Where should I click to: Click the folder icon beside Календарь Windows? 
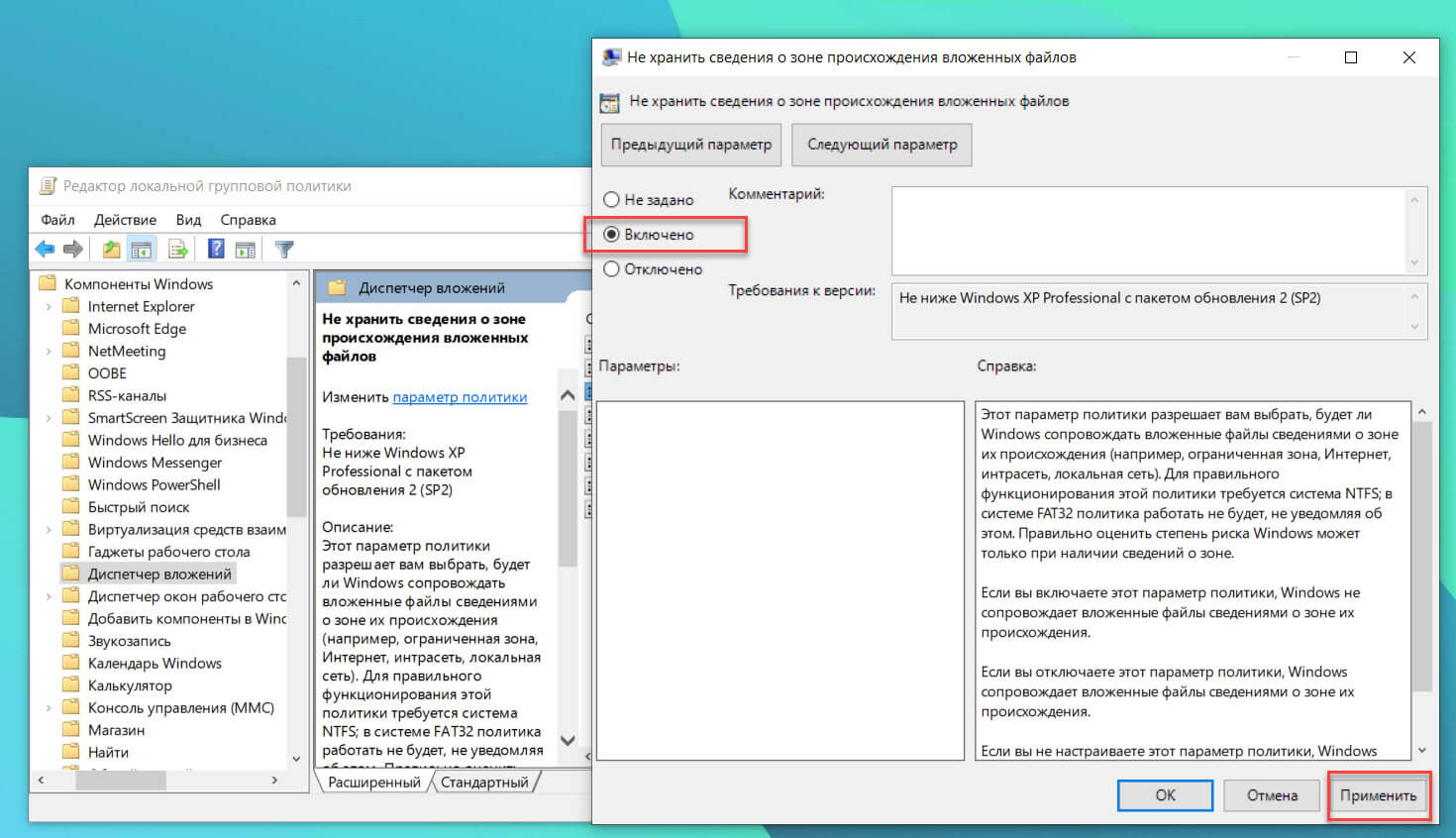pos(70,663)
